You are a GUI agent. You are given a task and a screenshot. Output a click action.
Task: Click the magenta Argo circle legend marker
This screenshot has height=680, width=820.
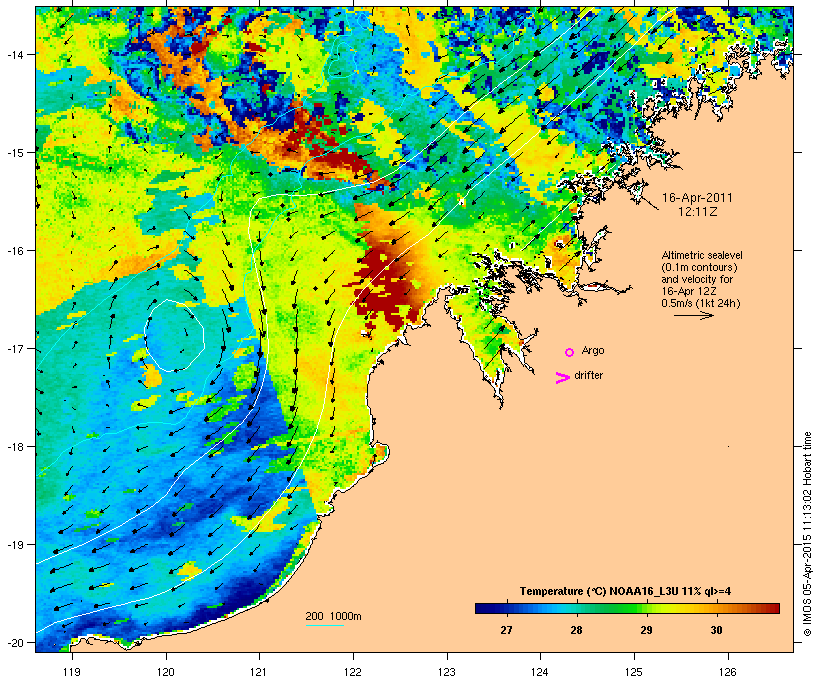coord(570,352)
